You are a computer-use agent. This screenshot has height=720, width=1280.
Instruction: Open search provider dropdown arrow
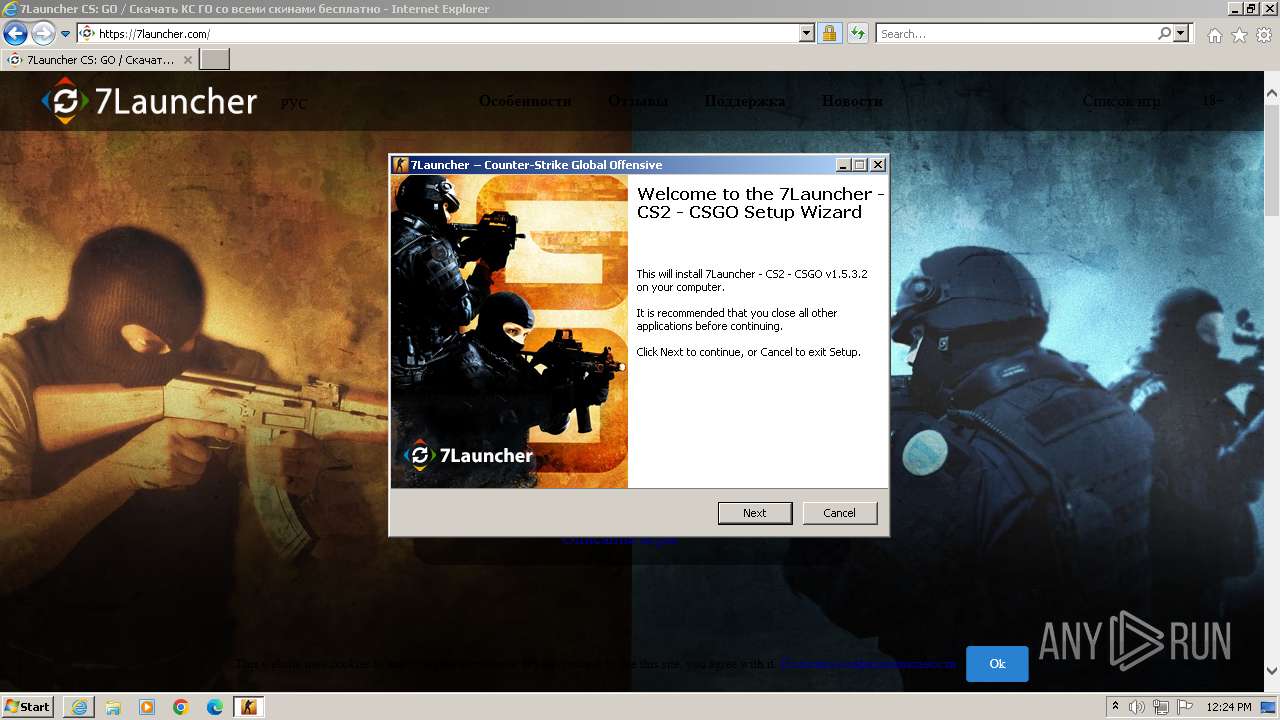coord(1182,33)
